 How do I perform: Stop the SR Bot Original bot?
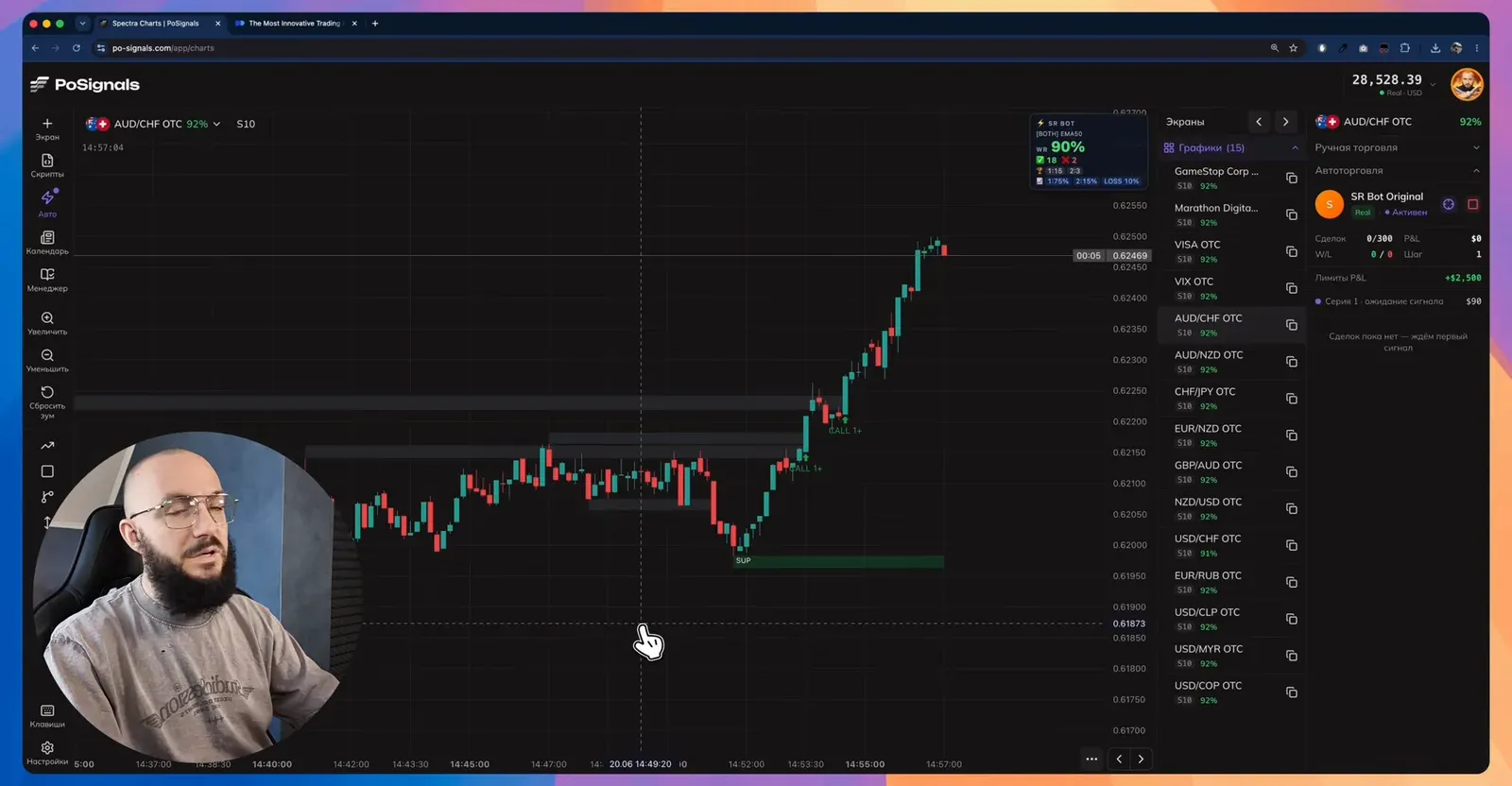[1472, 204]
